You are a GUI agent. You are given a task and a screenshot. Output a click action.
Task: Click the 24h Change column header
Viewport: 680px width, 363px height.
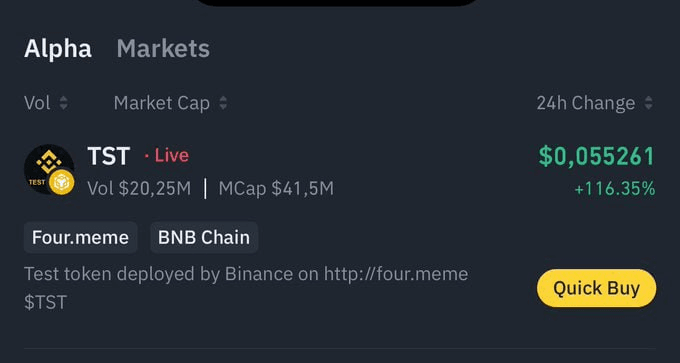pyautogui.click(x=586, y=103)
